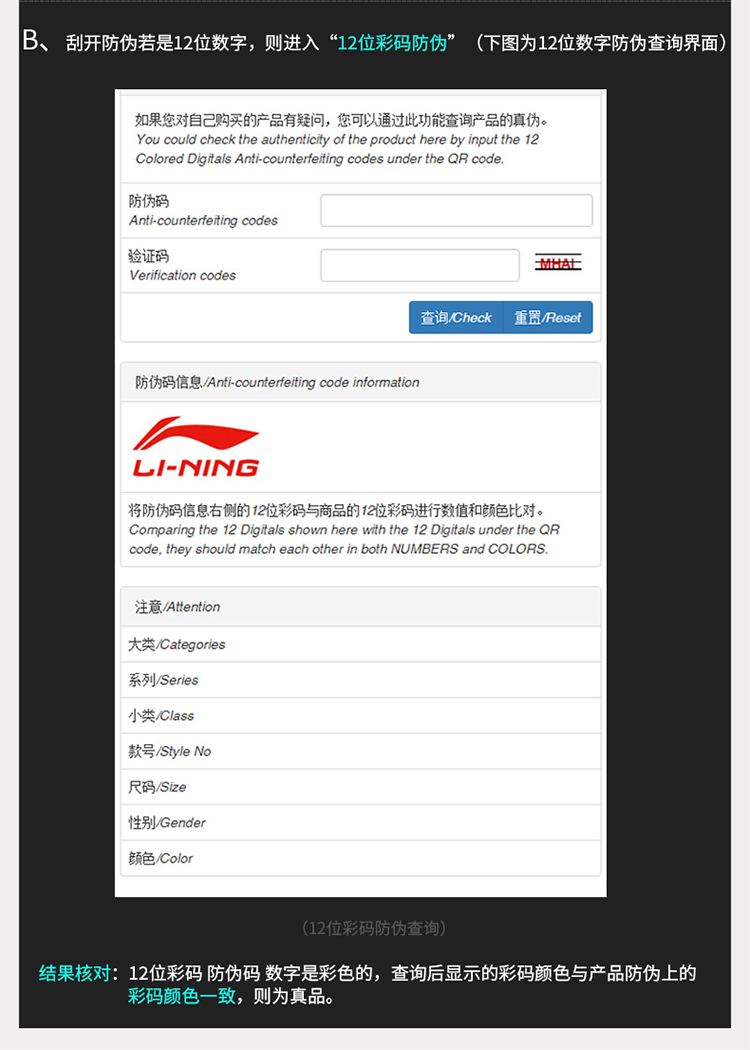Select the 小类/Class row
This screenshot has width=750, height=1050.
point(360,715)
